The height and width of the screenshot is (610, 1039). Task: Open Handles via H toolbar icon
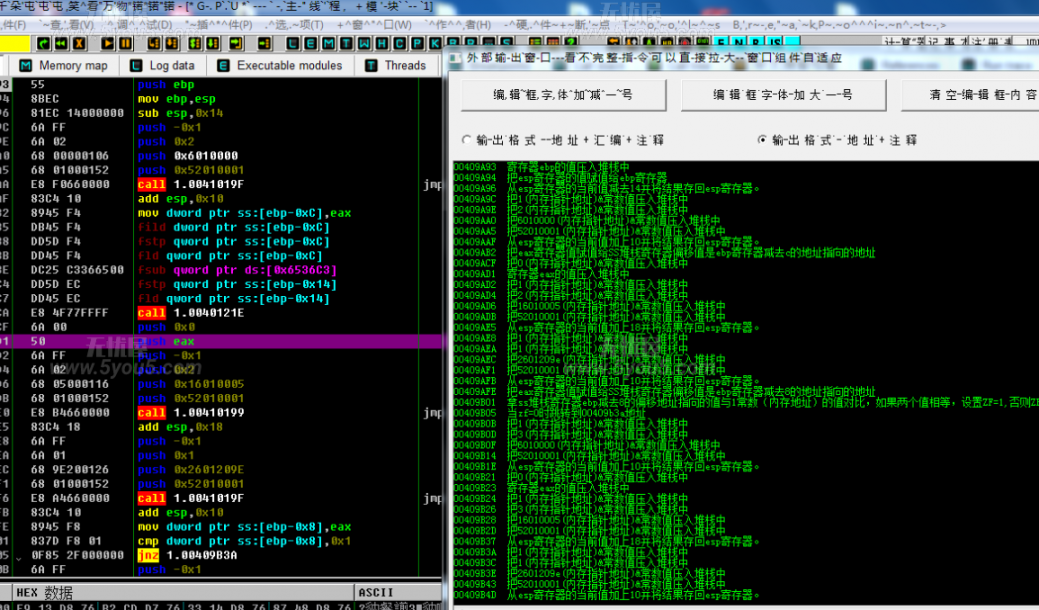coord(382,44)
